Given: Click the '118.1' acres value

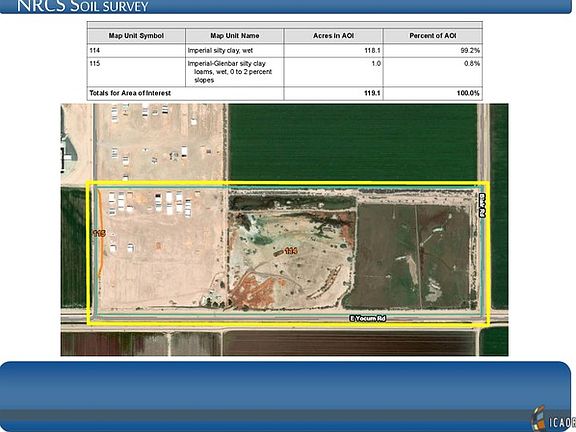Looking at the screenshot, I should [x=372, y=50].
